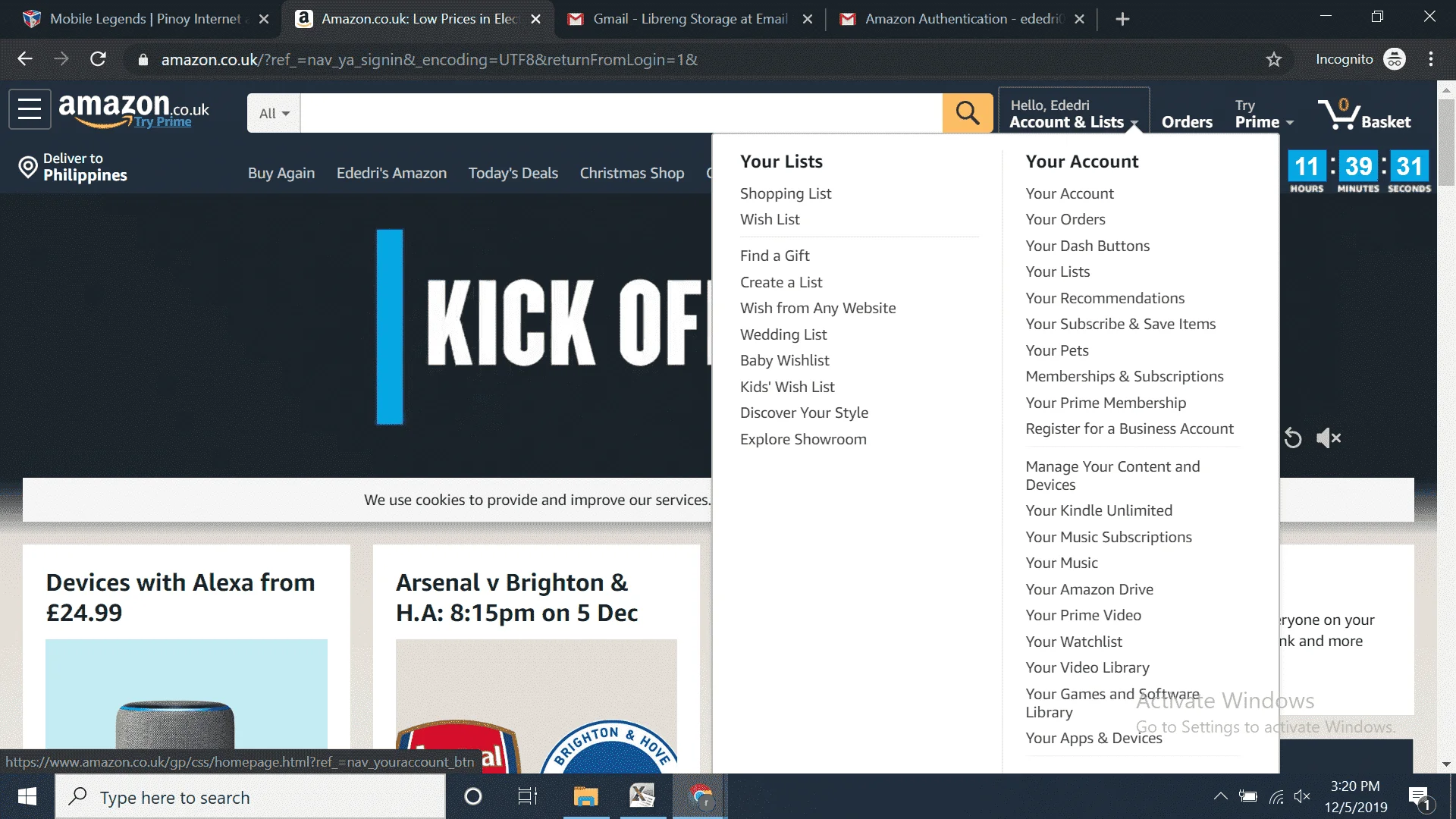Click the Windows taskbar search box

[x=250, y=796]
